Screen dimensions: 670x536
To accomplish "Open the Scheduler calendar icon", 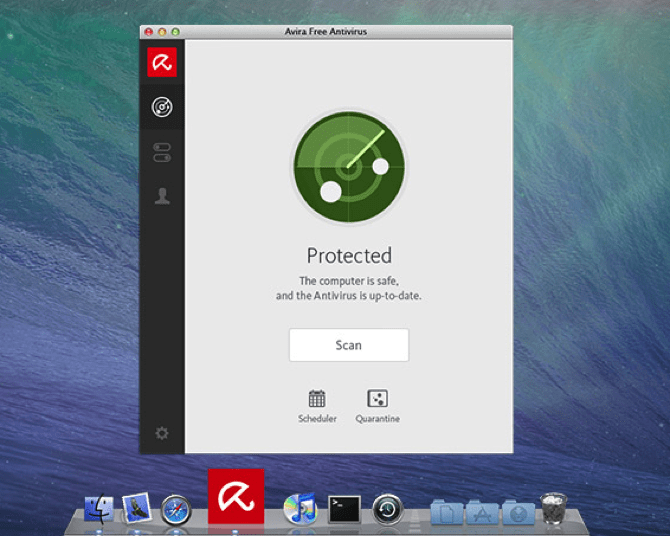I will [317, 398].
